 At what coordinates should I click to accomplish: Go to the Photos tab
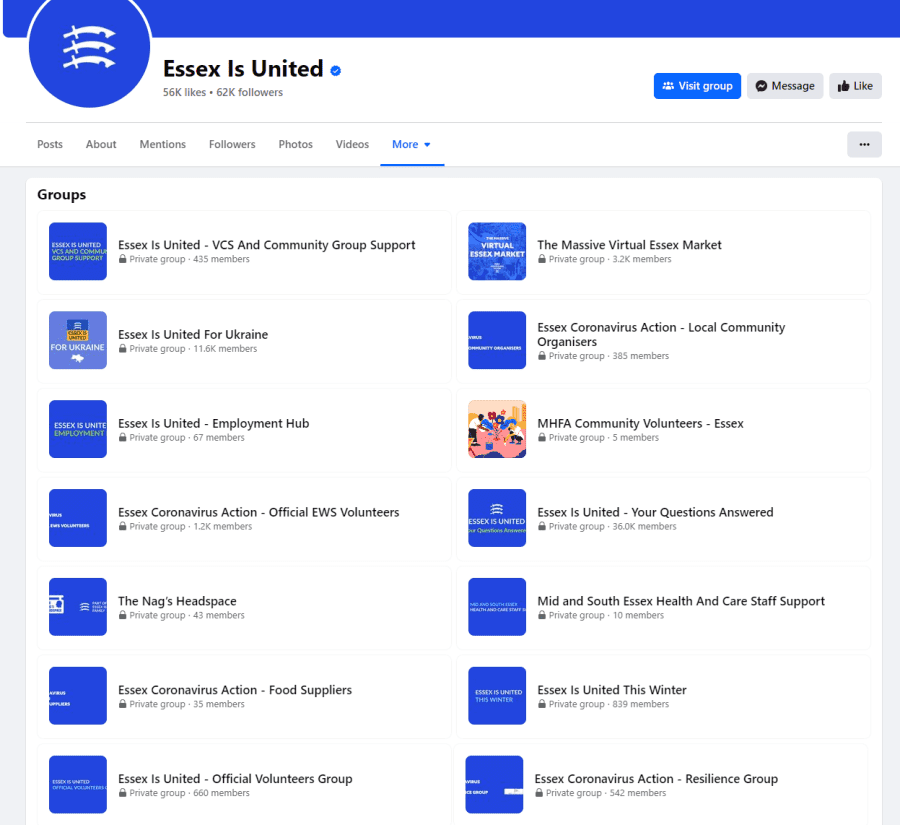[x=295, y=144]
